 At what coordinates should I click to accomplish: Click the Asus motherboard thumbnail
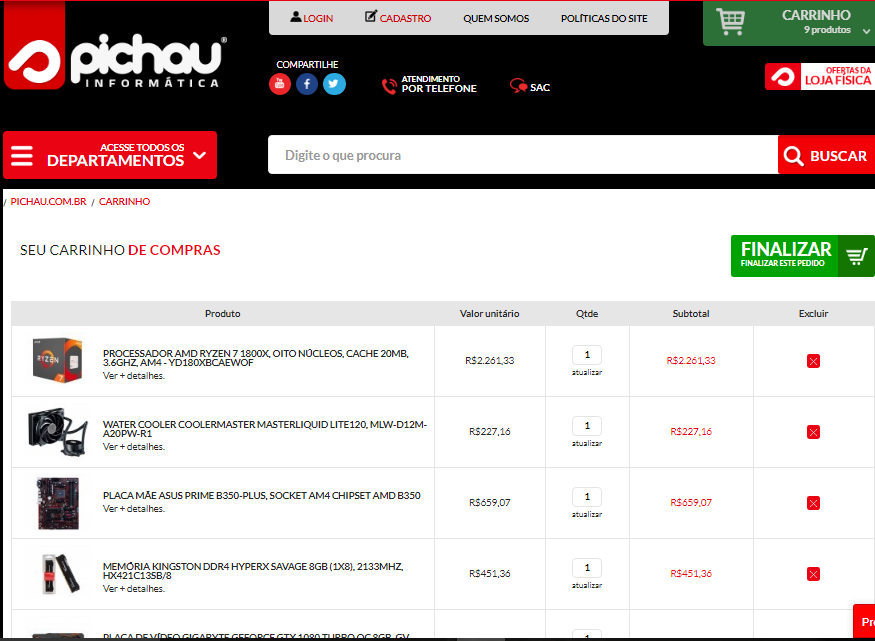(x=58, y=503)
